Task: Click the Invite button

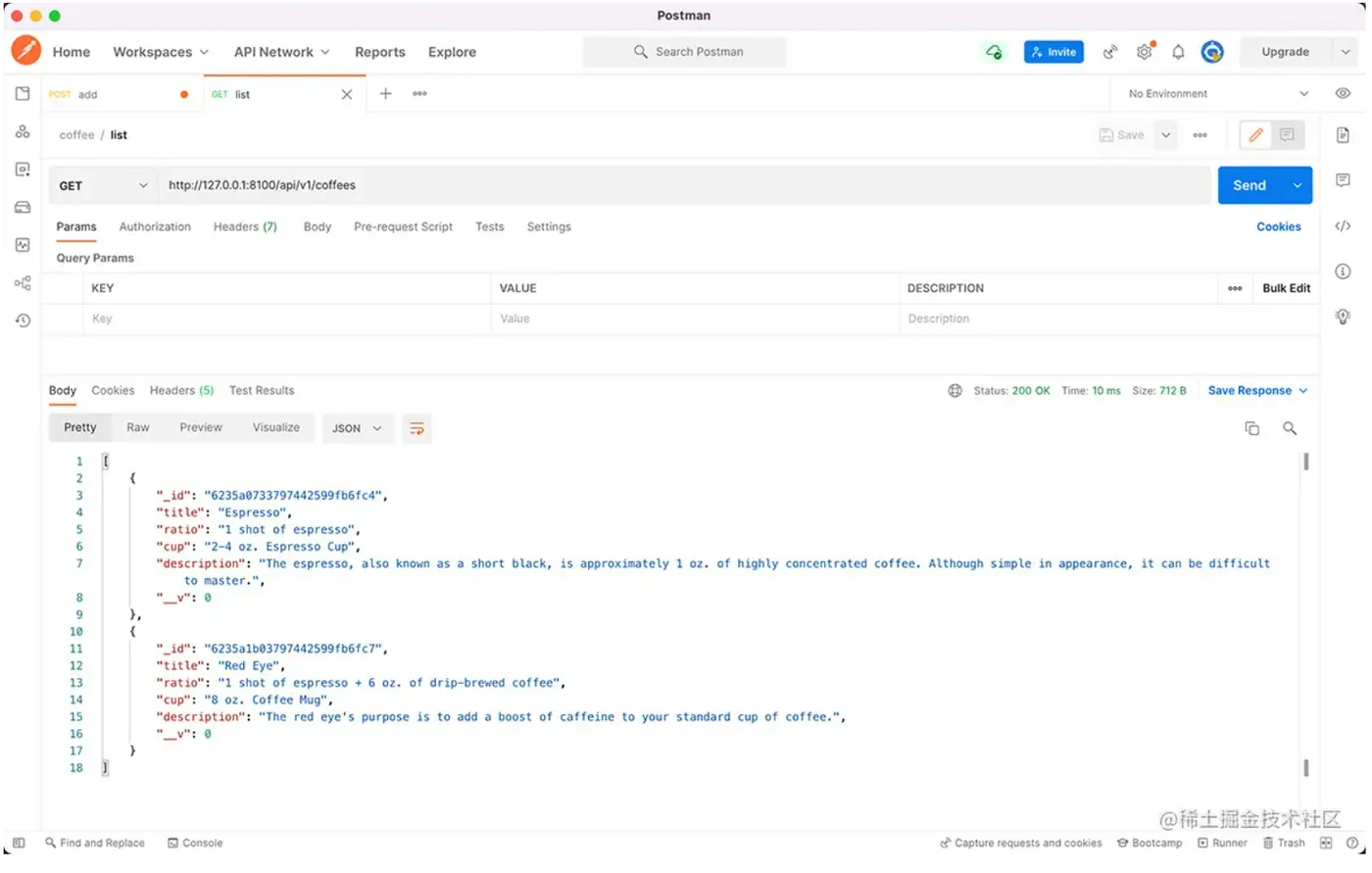Action: (1053, 52)
